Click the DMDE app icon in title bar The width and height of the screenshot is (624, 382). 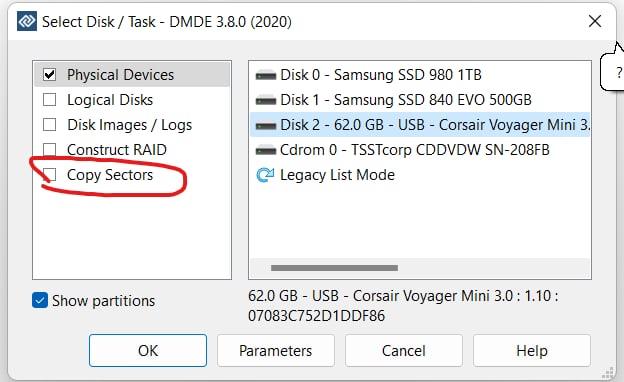coord(27,21)
